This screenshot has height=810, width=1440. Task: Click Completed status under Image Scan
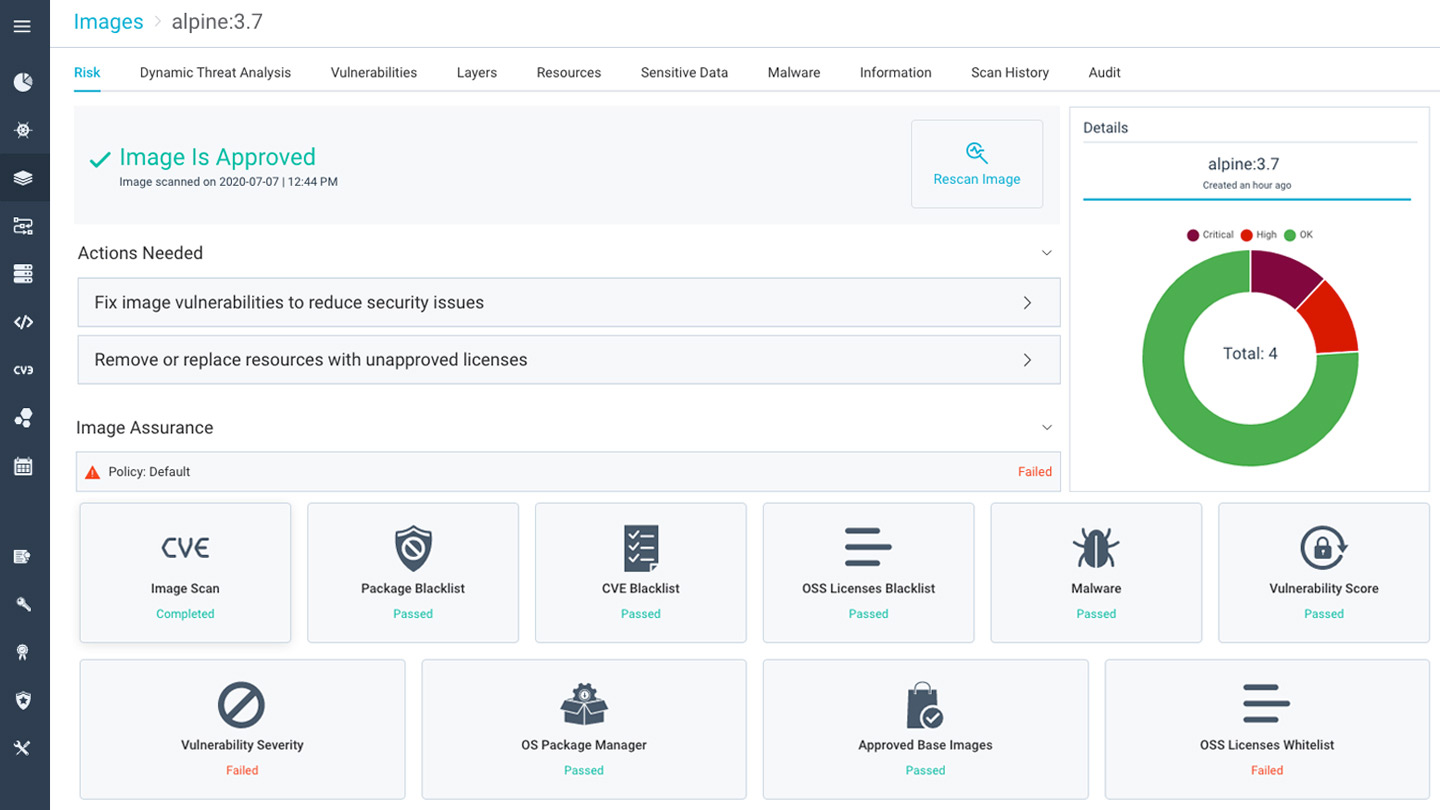point(185,614)
